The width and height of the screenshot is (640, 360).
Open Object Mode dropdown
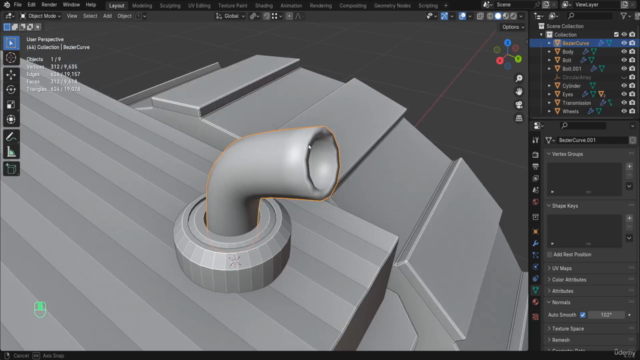coord(40,16)
